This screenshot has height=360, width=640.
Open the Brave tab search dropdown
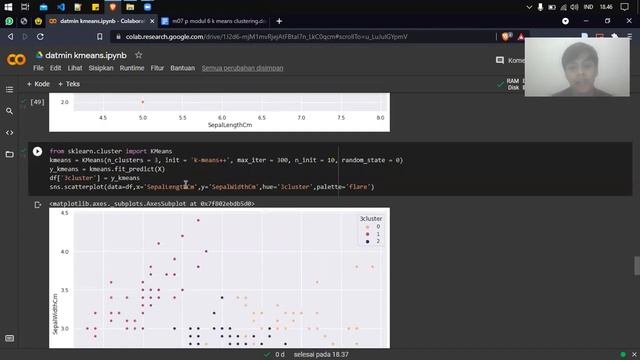click(565, 21)
